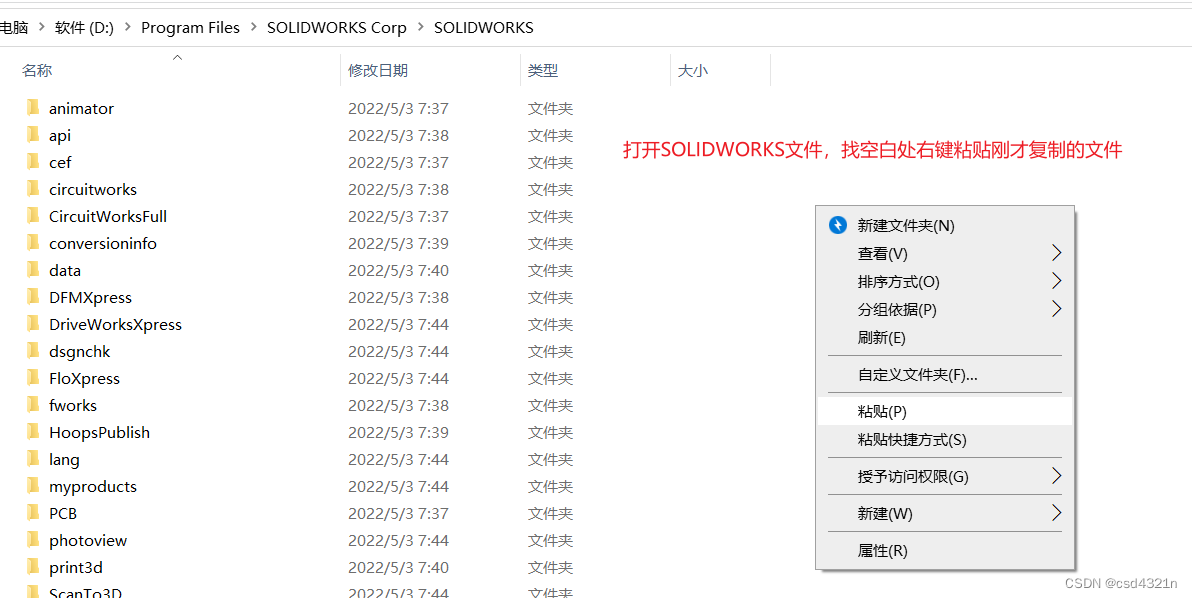
Task: Click the CircuitWorksFull folder icon
Action: (x=33, y=216)
